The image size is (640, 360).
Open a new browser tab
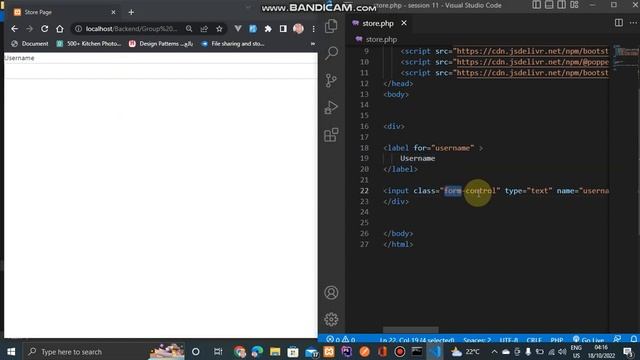(131, 12)
